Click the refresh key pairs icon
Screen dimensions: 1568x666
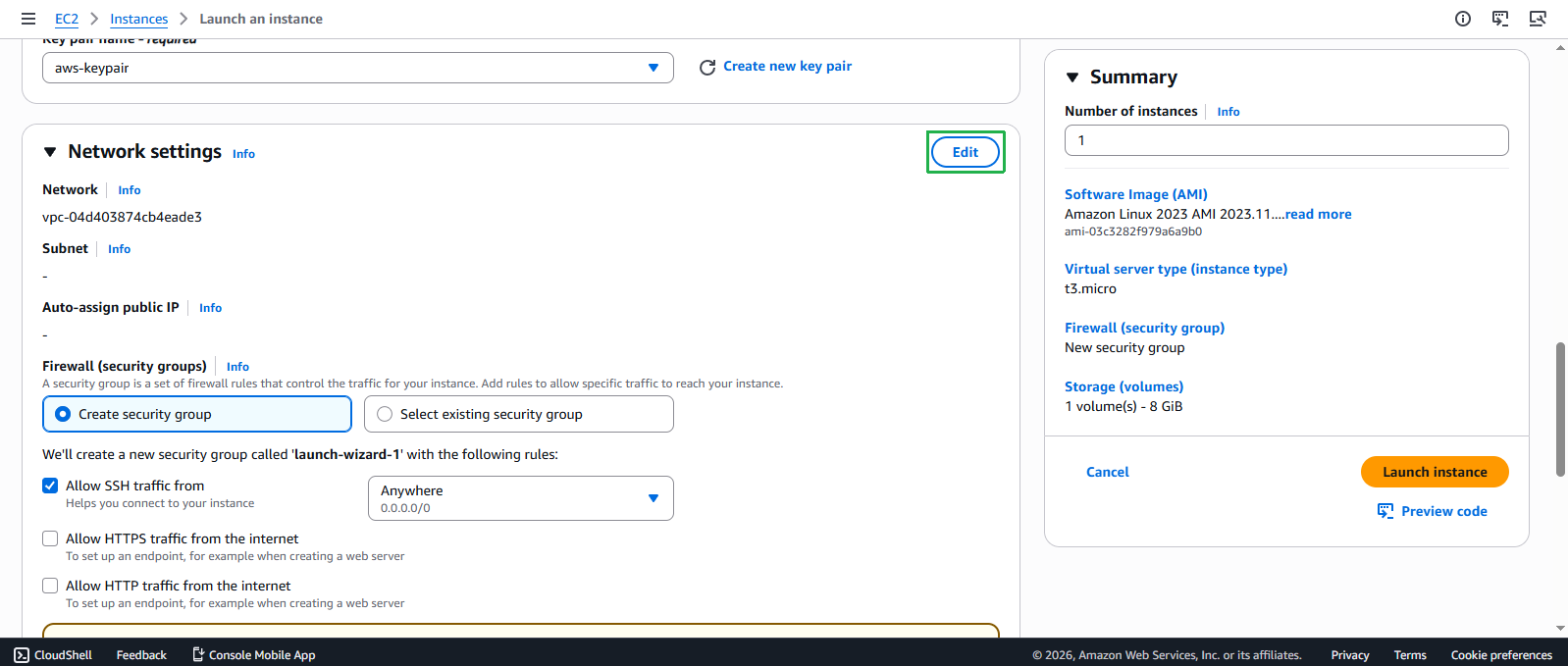[706, 67]
